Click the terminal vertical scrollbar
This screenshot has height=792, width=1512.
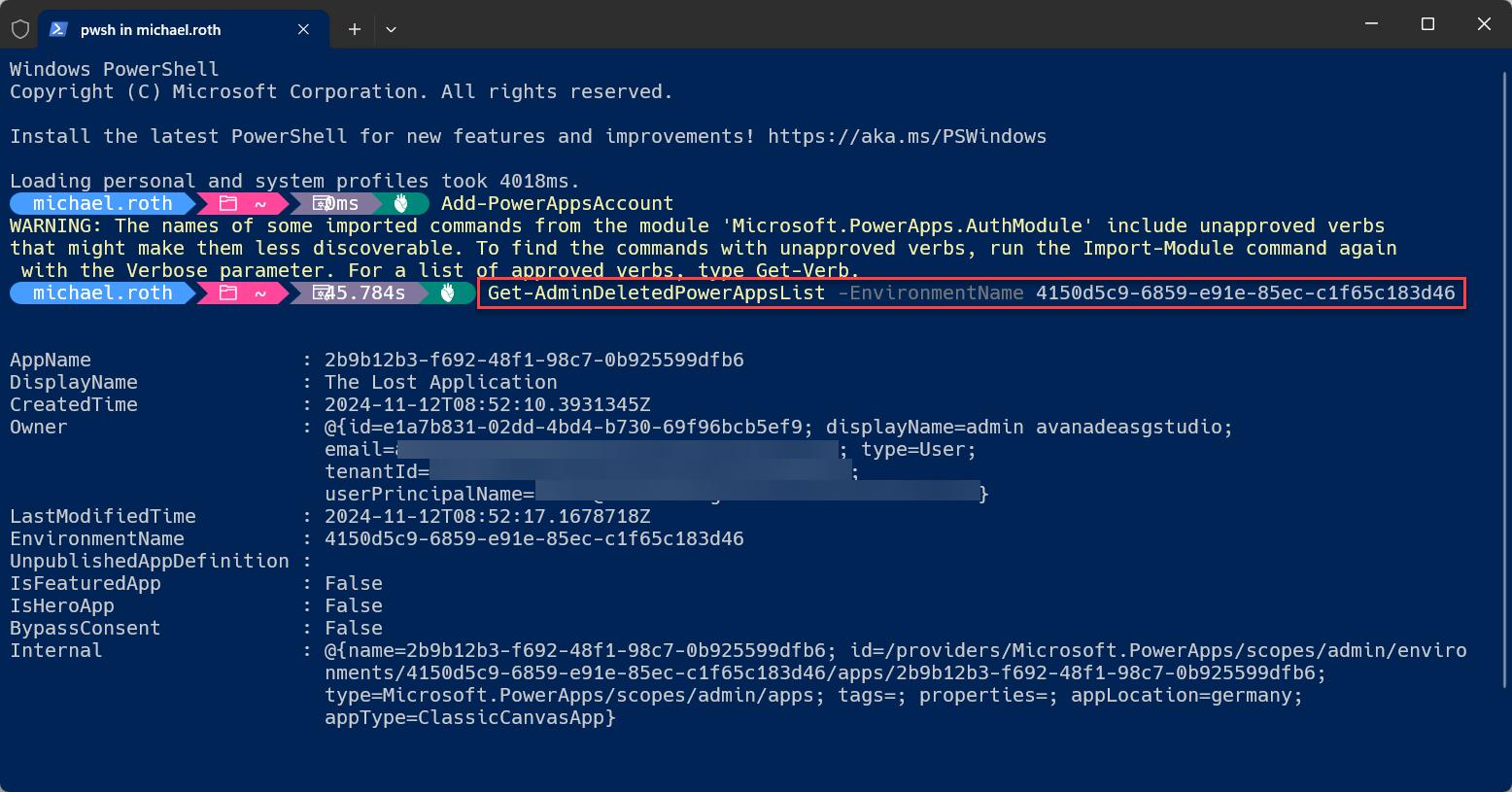tap(1503, 379)
